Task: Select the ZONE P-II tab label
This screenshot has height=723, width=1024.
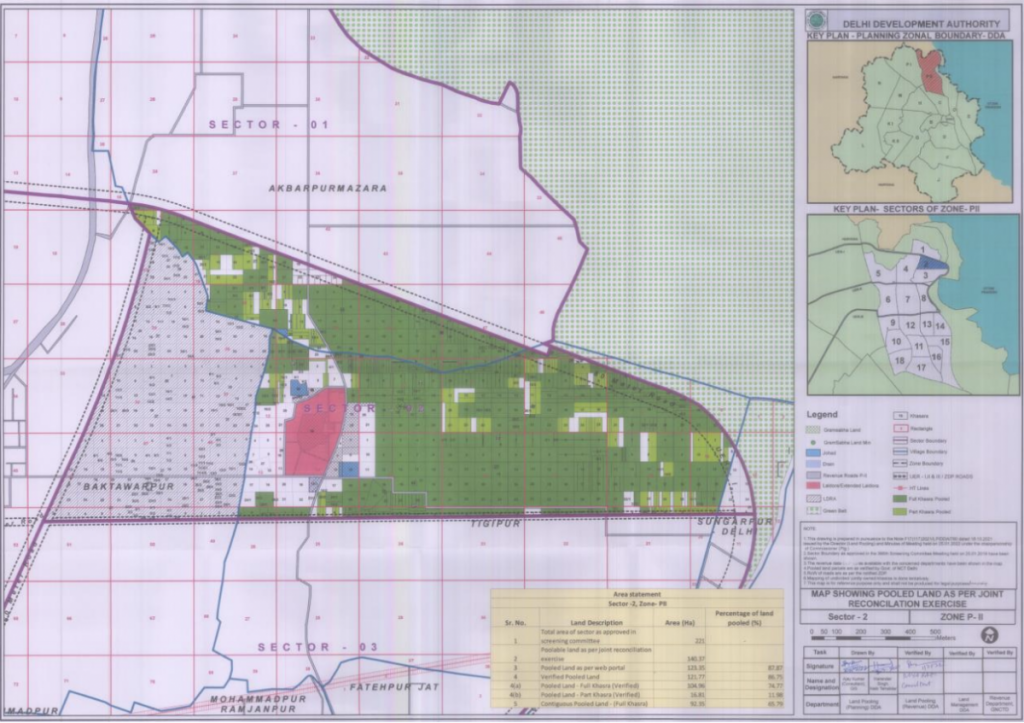Action: point(962,616)
